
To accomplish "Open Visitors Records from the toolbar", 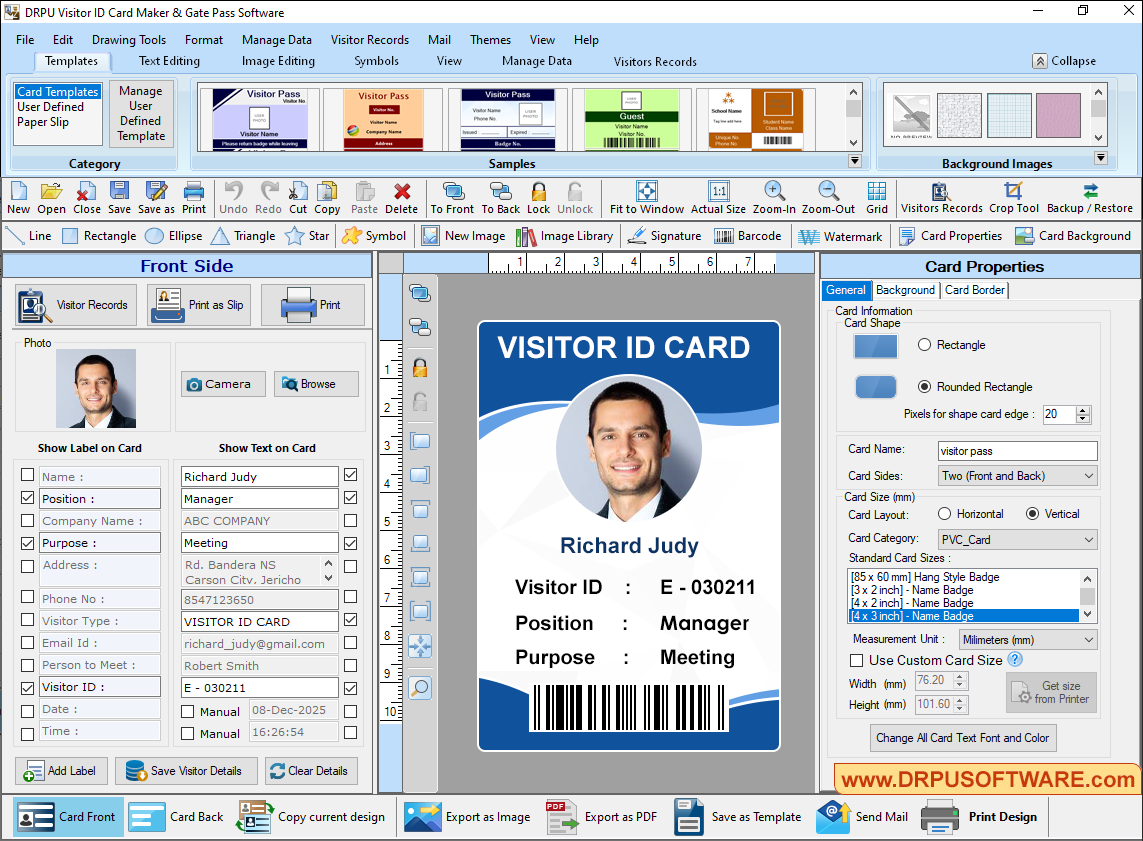I will tap(941, 197).
